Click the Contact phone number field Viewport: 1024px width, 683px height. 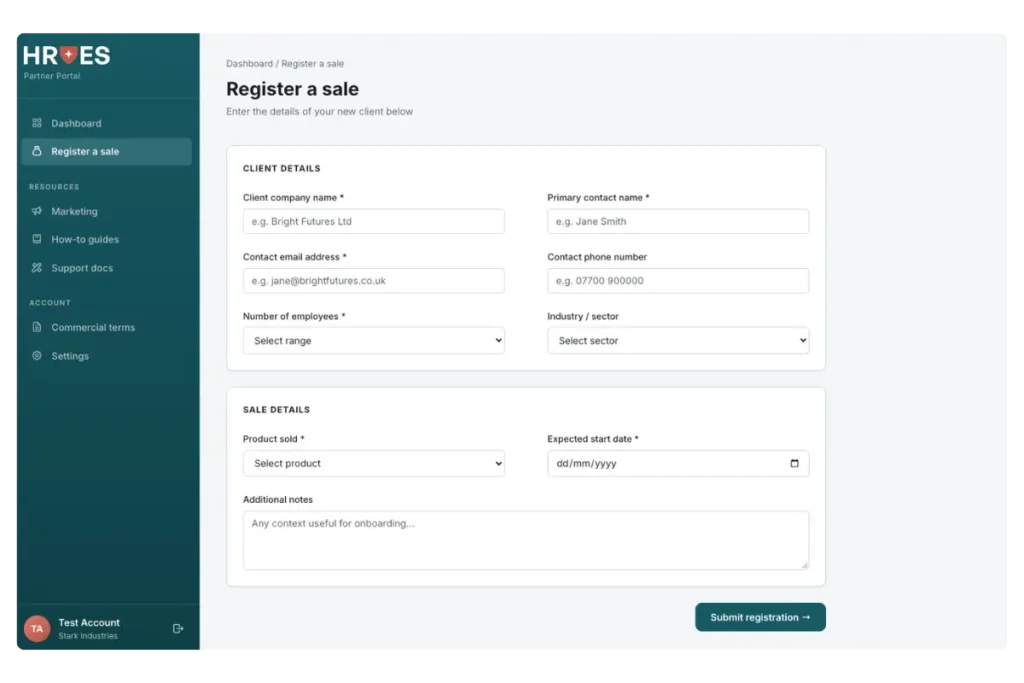click(x=678, y=281)
